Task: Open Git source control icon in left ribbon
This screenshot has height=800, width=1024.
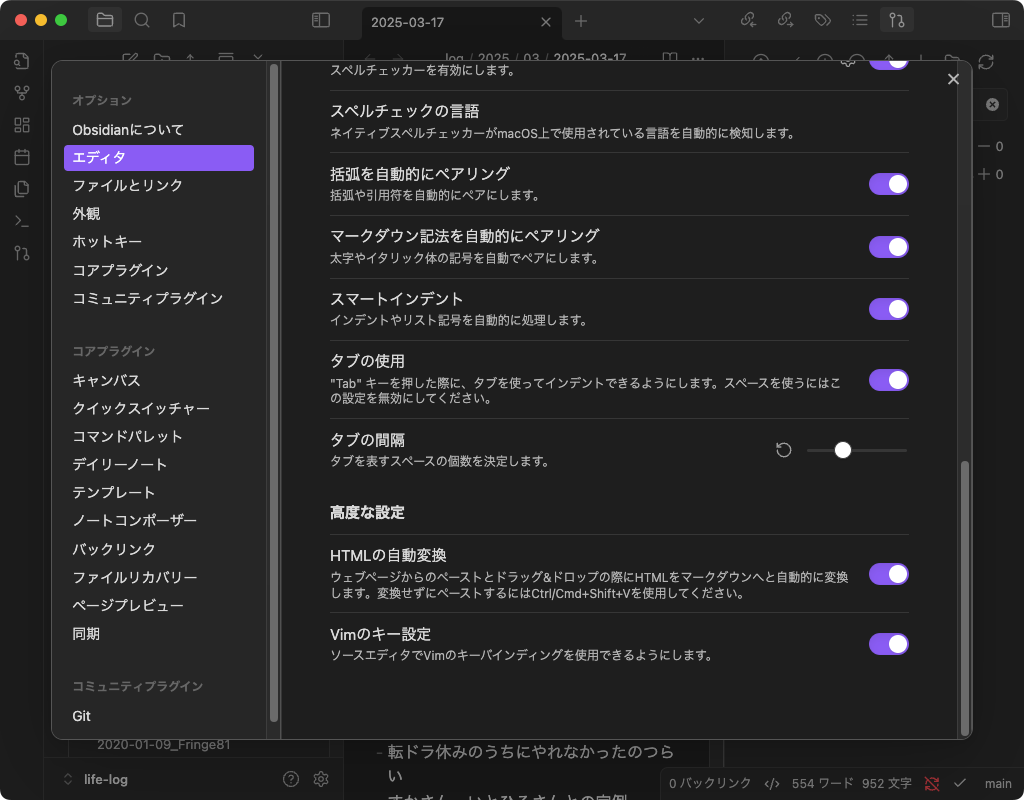Action: coord(22,253)
